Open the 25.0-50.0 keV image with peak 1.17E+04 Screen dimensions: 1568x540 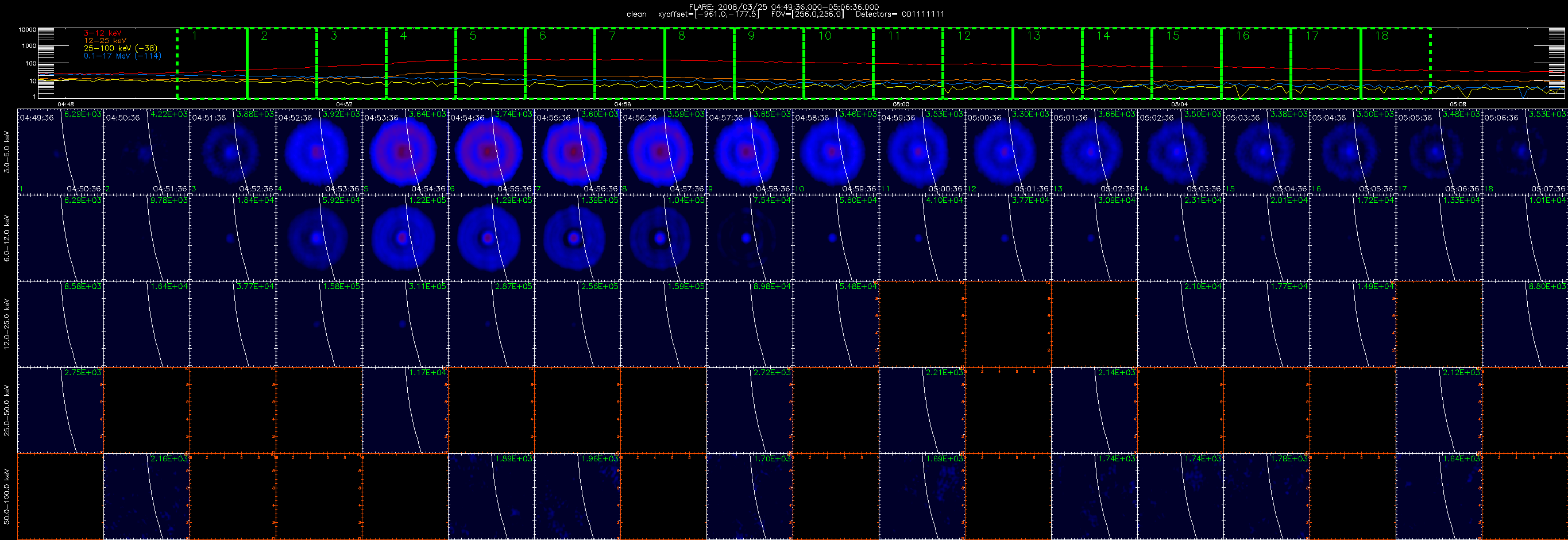point(405,410)
